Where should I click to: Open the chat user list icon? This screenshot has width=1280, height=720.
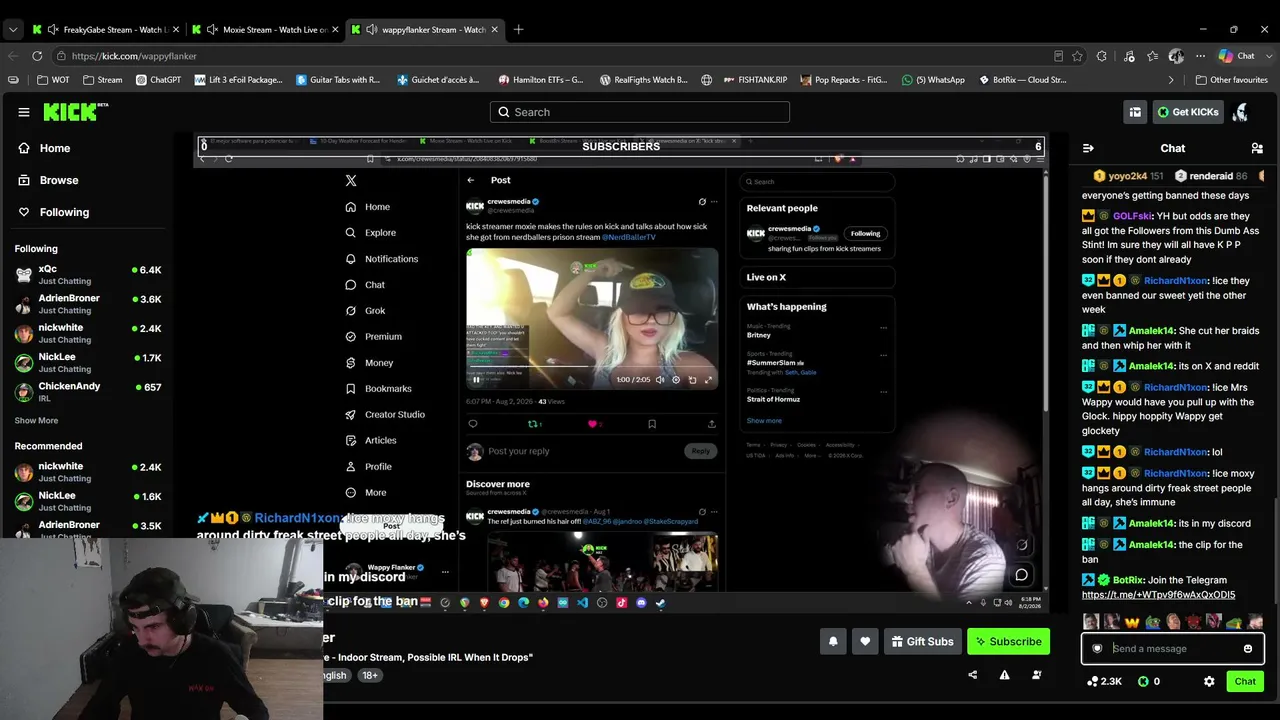pyautogui.click(x=1257, y=148)
